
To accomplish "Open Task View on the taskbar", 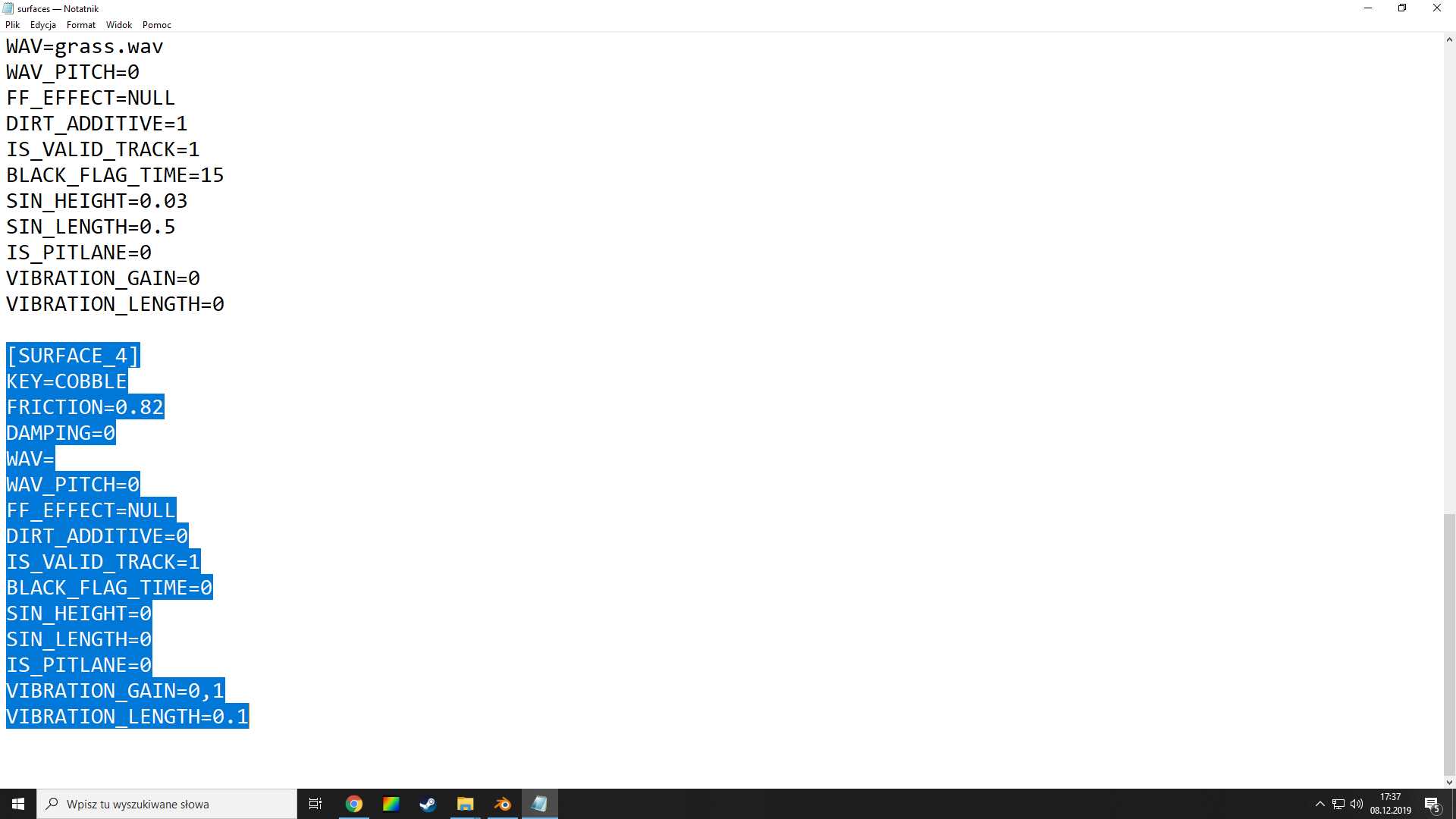I will click(x=315, y=804).
